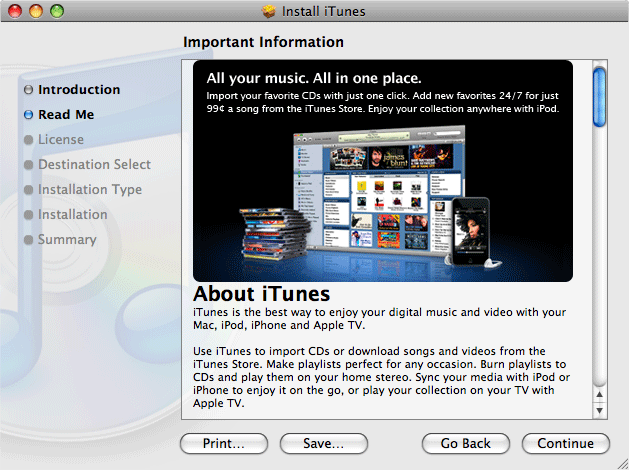
Task: Click the Installation step label
Action: [73, 215]
